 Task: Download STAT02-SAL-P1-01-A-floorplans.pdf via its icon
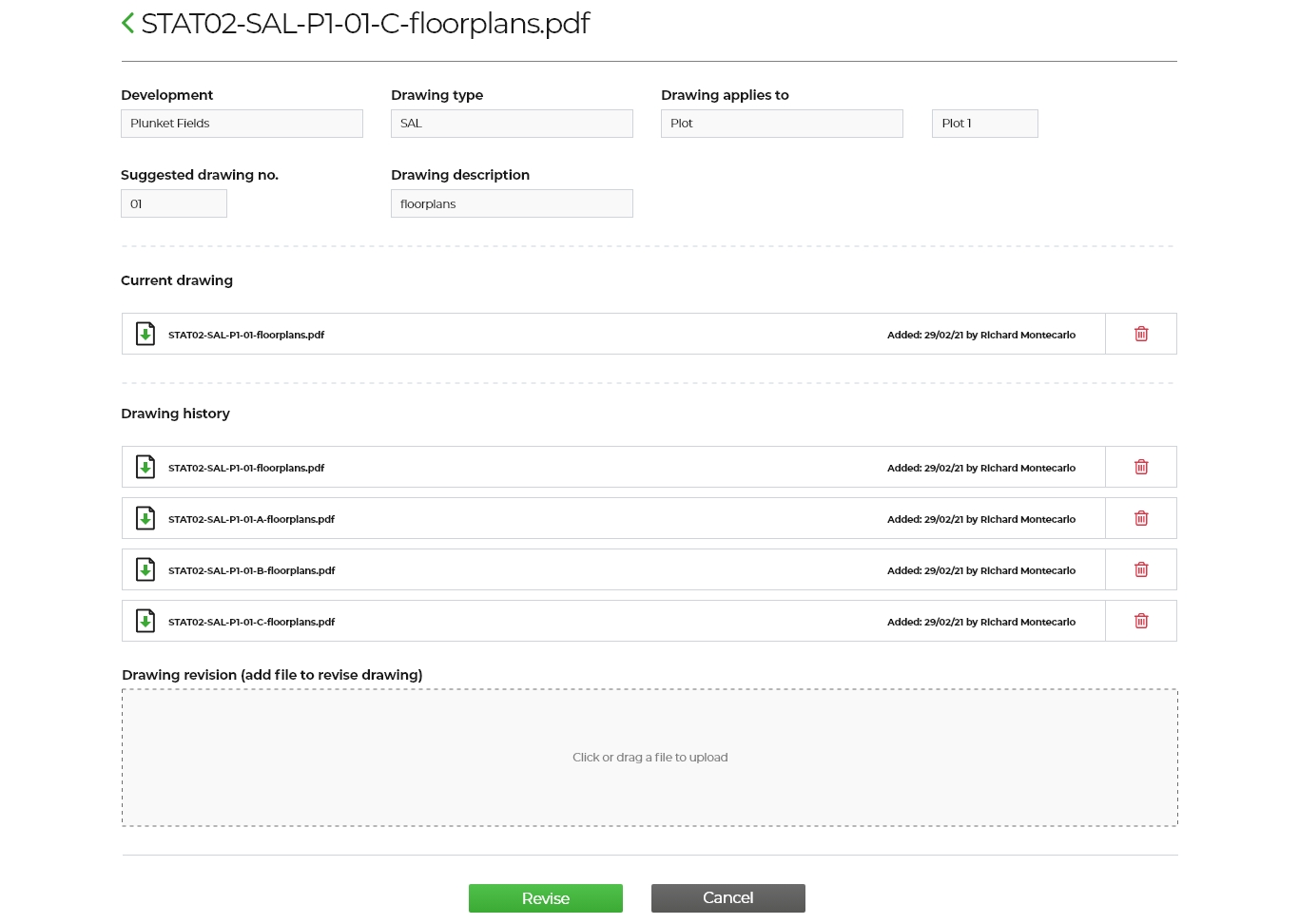click(145, 519)
